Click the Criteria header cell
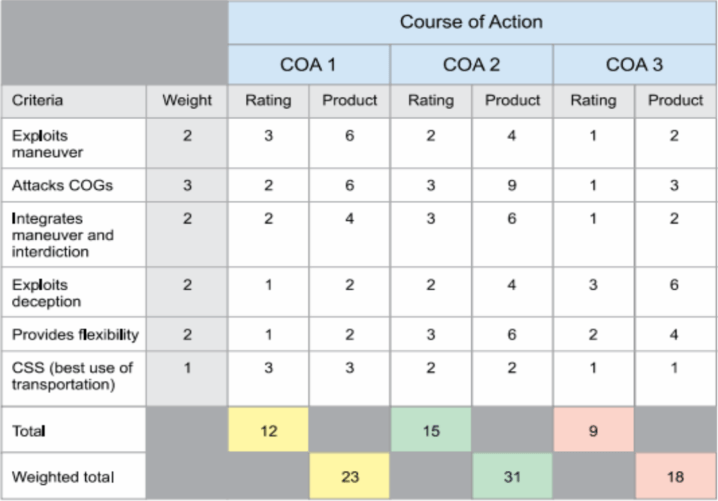The width and height of the screenshot is (718, 501). point(74,101)
